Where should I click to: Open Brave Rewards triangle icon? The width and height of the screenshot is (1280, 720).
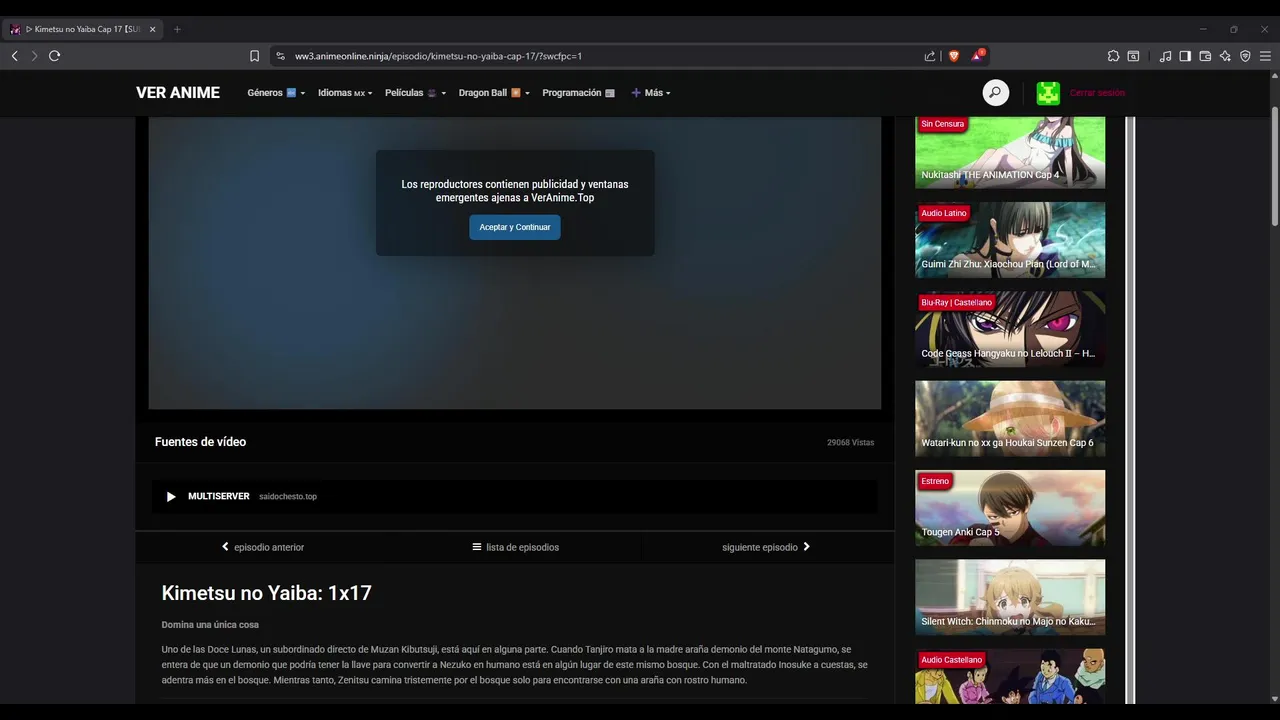point(977,55)
